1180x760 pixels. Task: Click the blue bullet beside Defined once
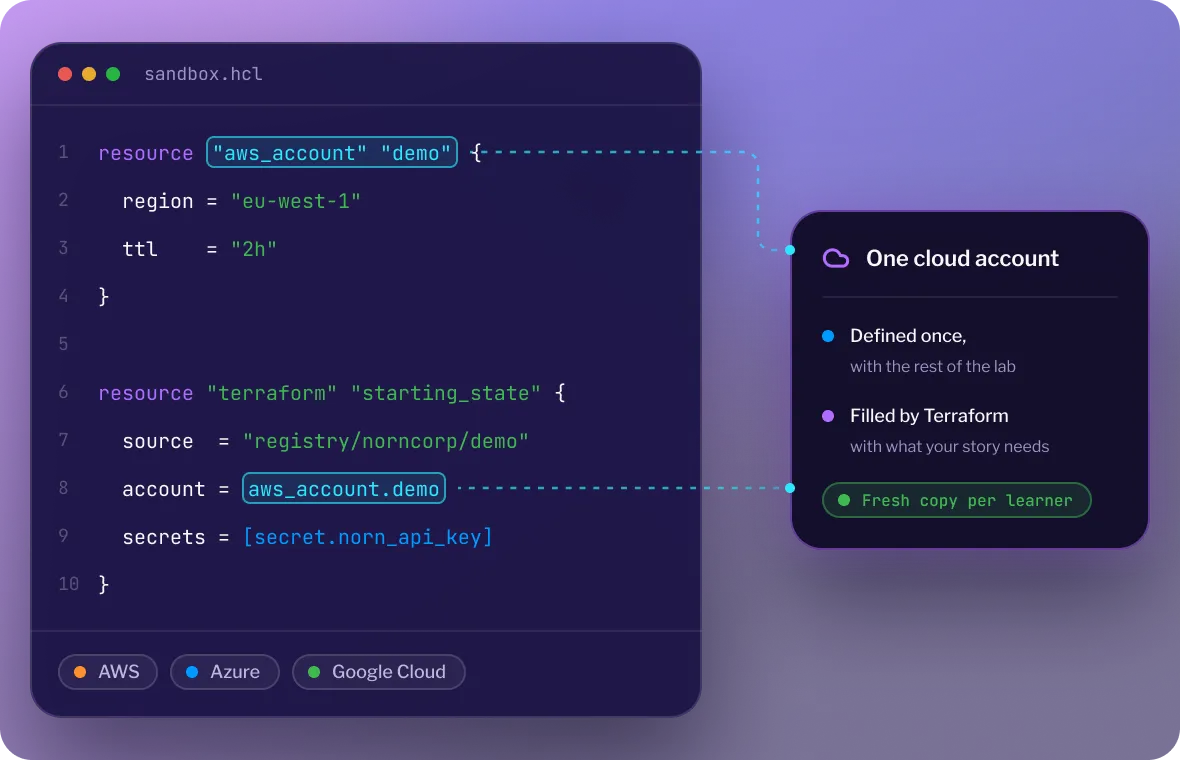828,336
